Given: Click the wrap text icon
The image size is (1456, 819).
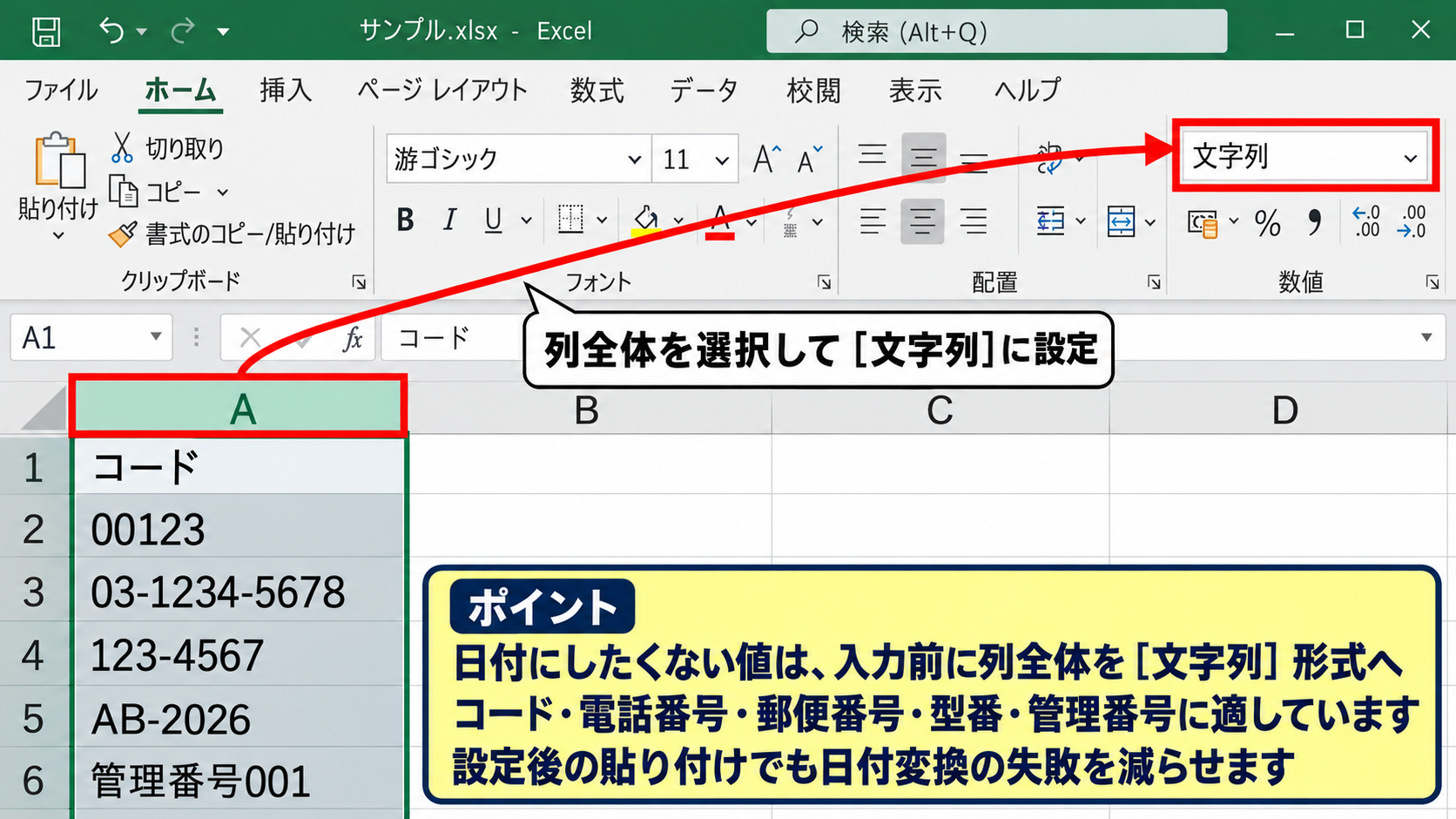Looking at the screenshot, I should [1050, 159].
